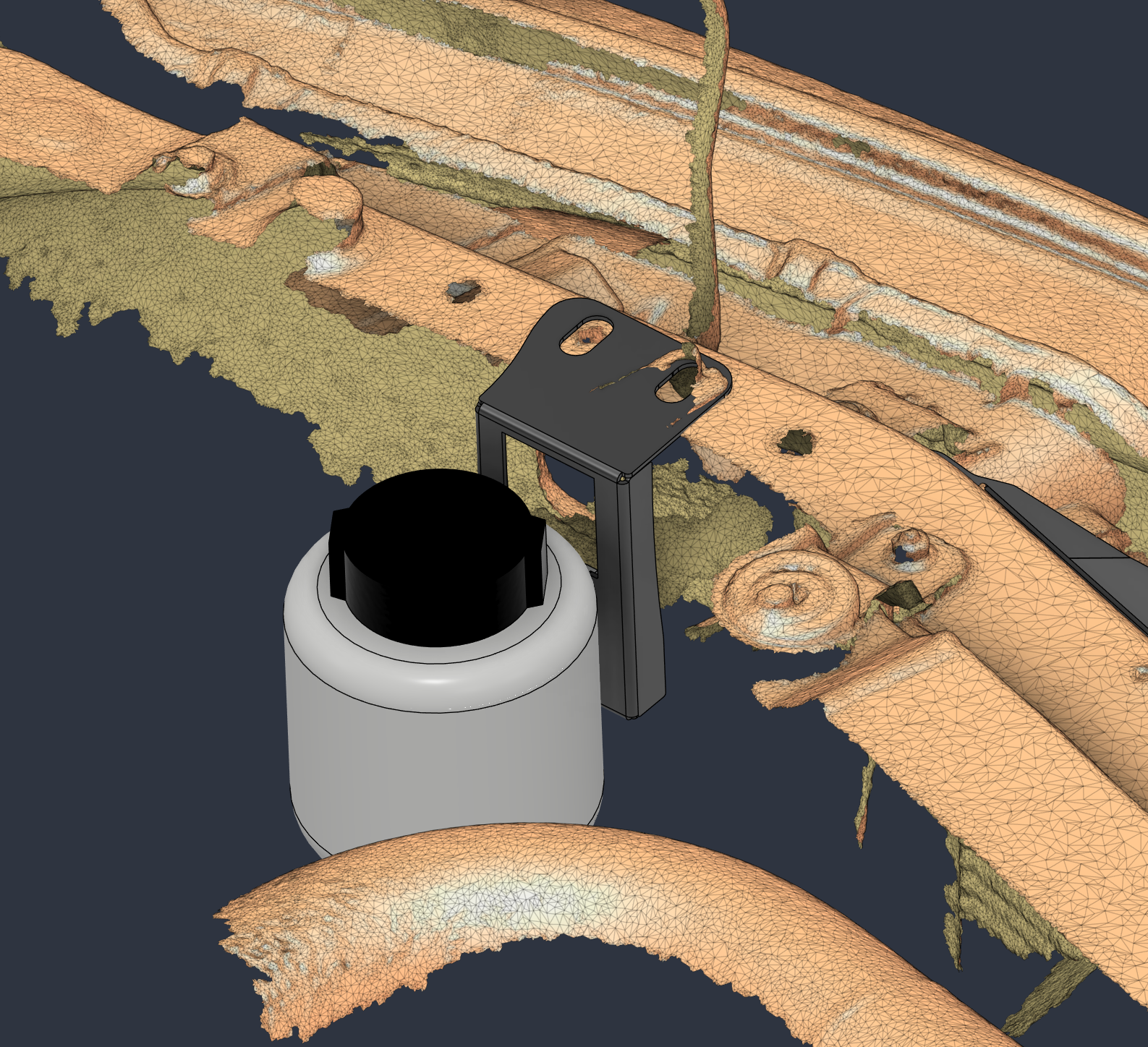Click the bolt head beside the spiral feature
Viewport: 1148px width, 1047px height.
[910, 547]
